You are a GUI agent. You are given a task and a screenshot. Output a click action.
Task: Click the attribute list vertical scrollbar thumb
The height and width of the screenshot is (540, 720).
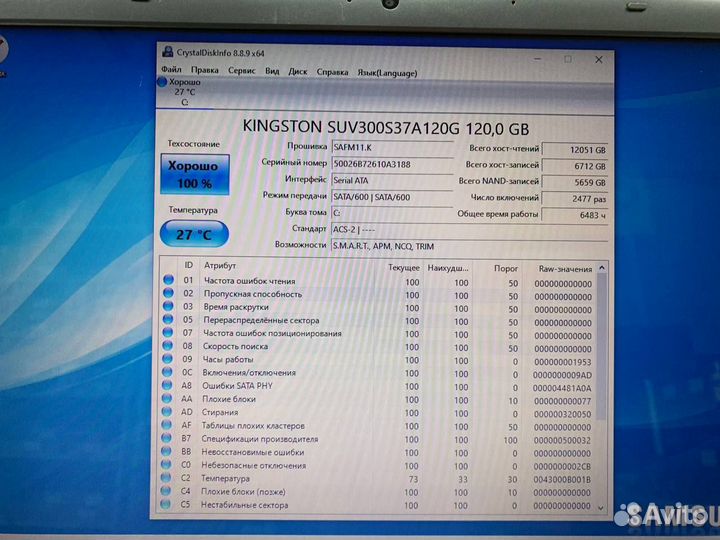tap(602, 347)
